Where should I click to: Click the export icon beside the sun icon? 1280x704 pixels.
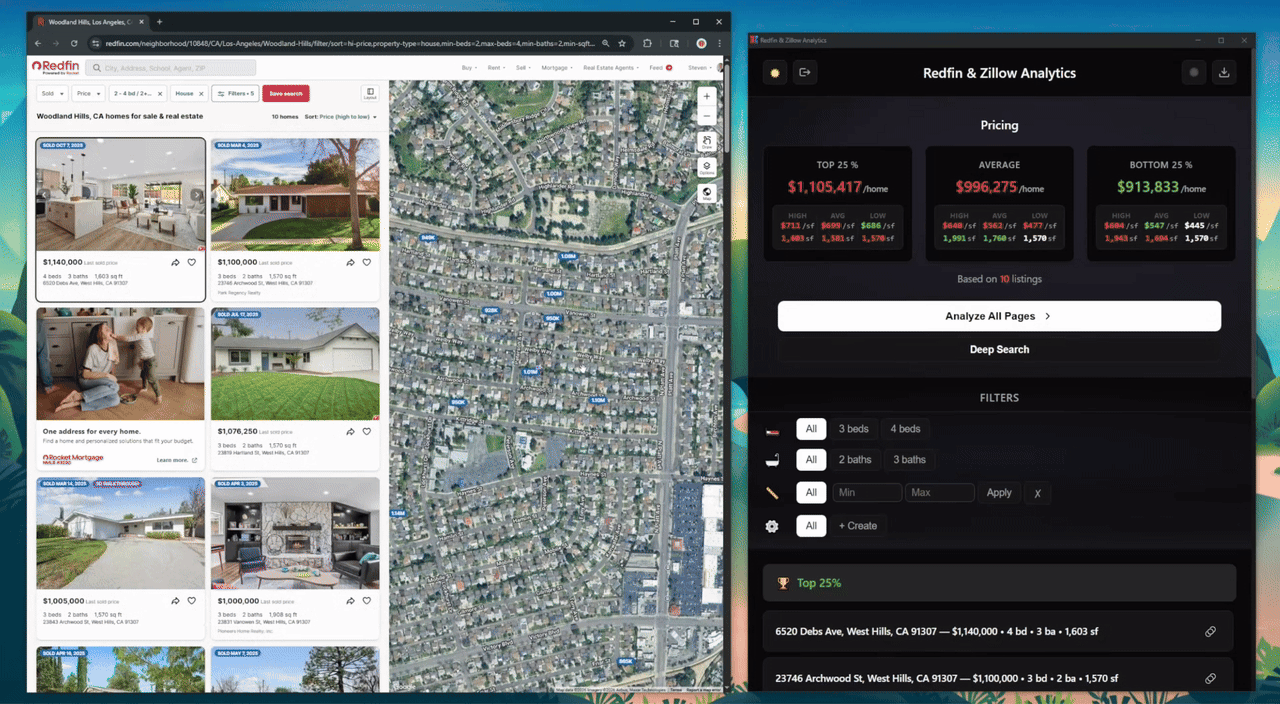[804, 72]
